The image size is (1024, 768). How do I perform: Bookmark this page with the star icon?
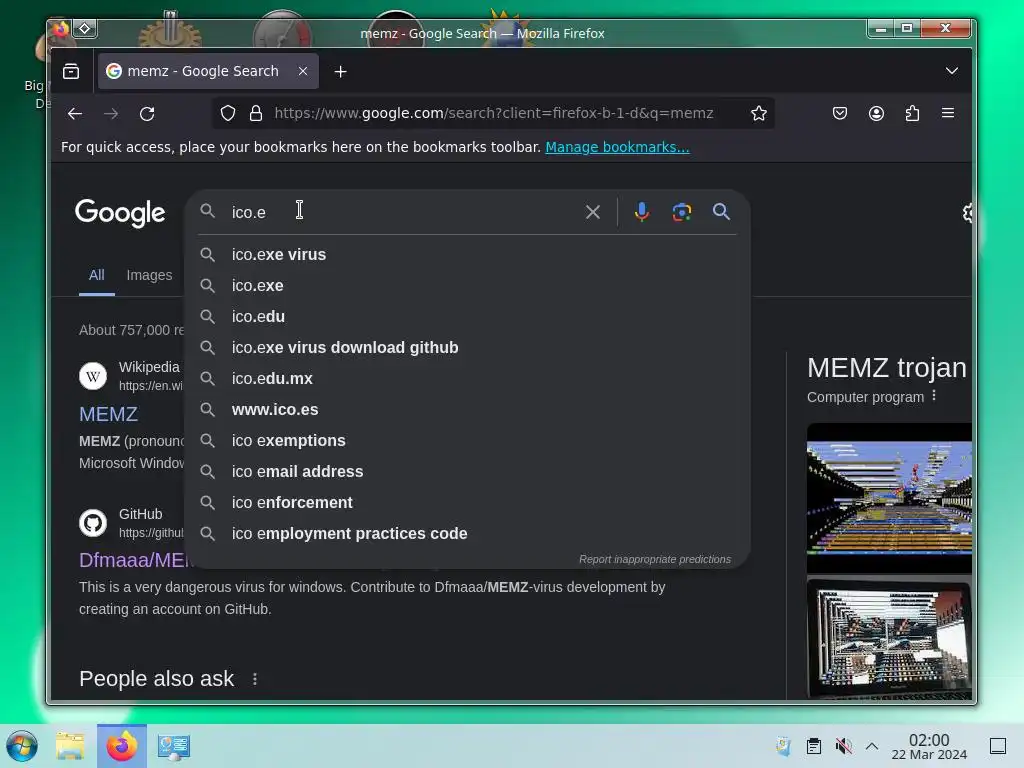(759, 114)
